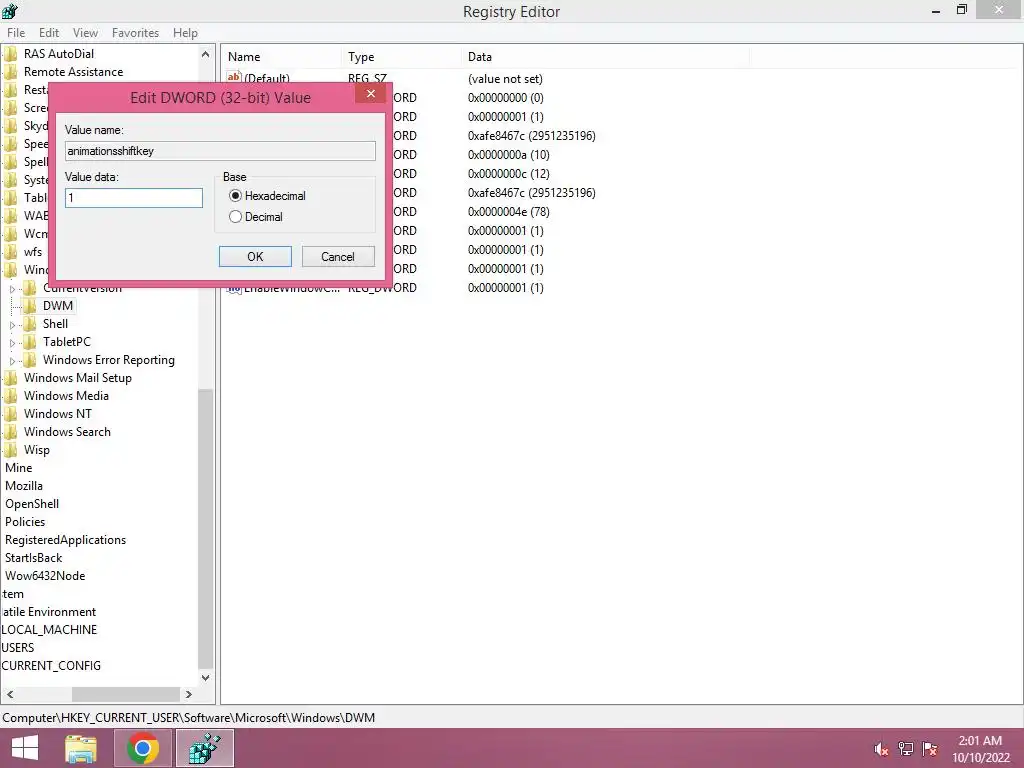Click the tree vertical scrollbar thumb
The height and width of the screenshot is (768, 1024).
(x=205, y=528)
